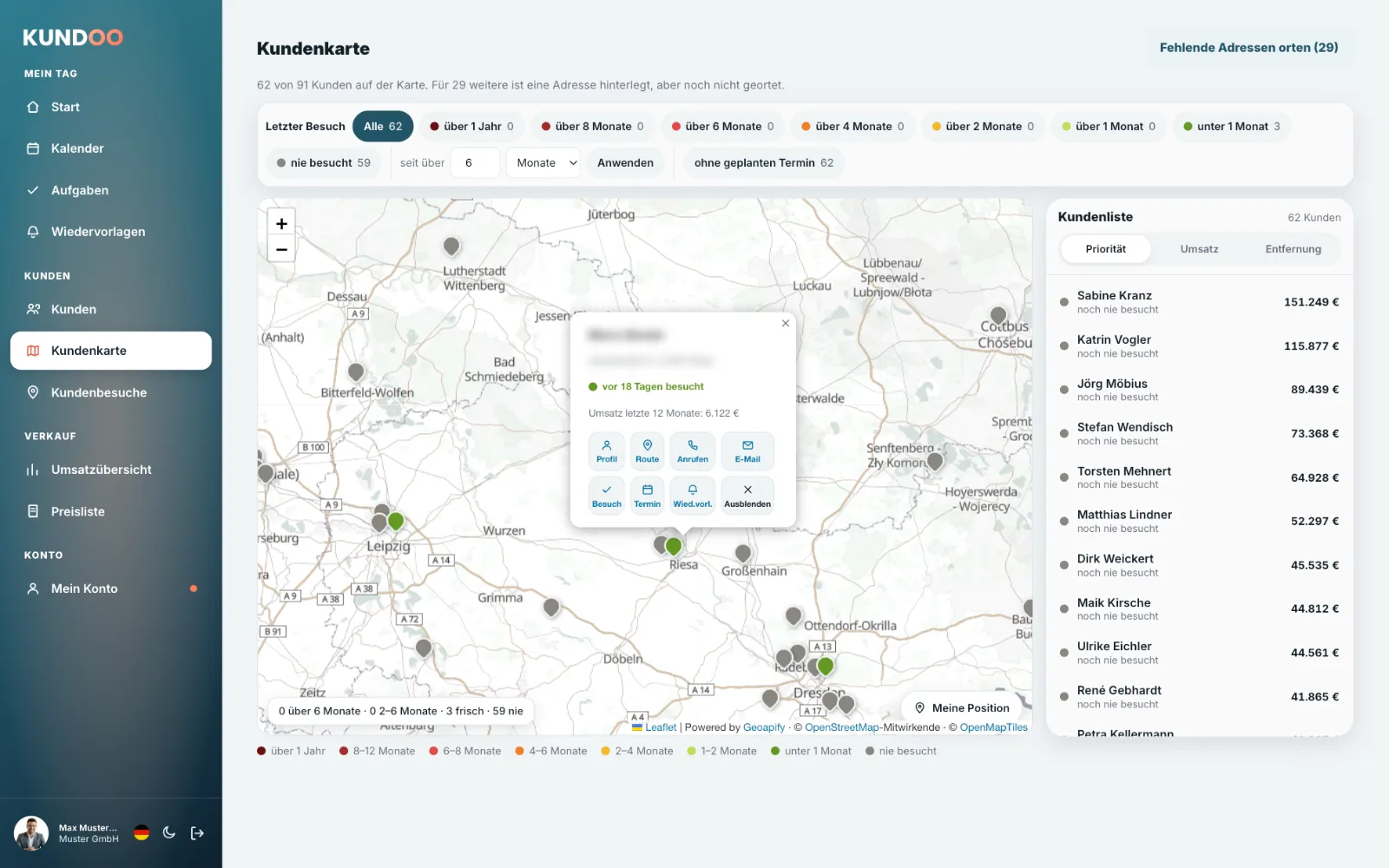The height and width of the screenshot is (868, 1389).
Task: Open Kalender in the sidebar
Action: [x=111, y=148]
